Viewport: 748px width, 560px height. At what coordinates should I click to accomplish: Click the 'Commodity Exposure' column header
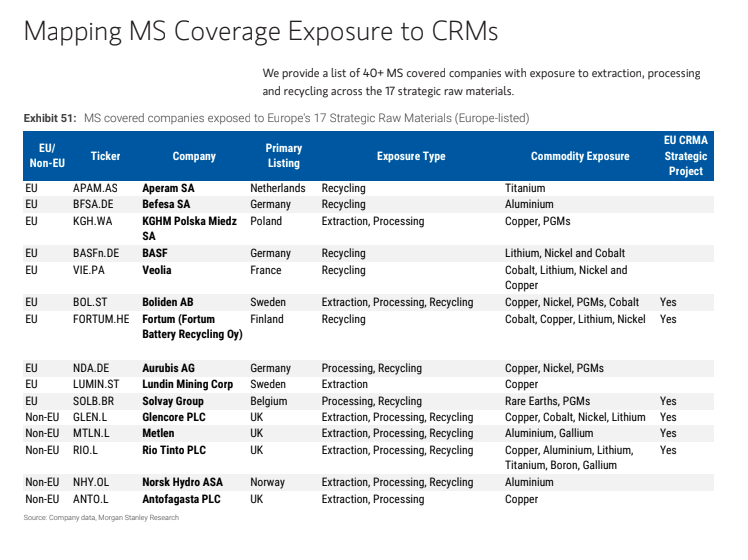580,156
